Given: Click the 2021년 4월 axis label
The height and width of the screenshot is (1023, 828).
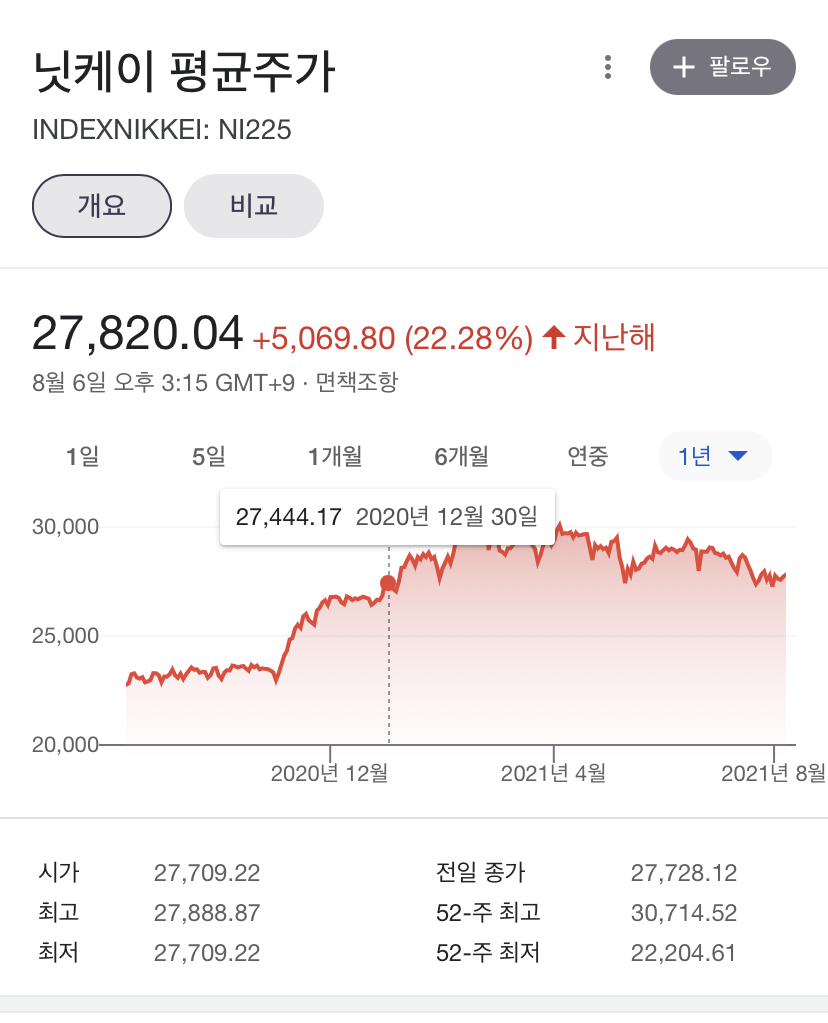Looking at the screenshot, I should tap(553, 773).
